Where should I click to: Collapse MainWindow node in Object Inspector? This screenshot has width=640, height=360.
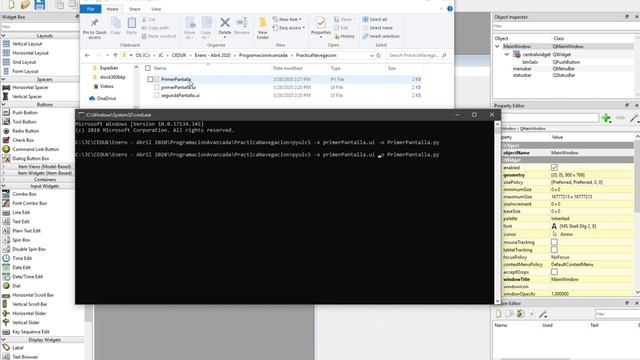[497, 47]
